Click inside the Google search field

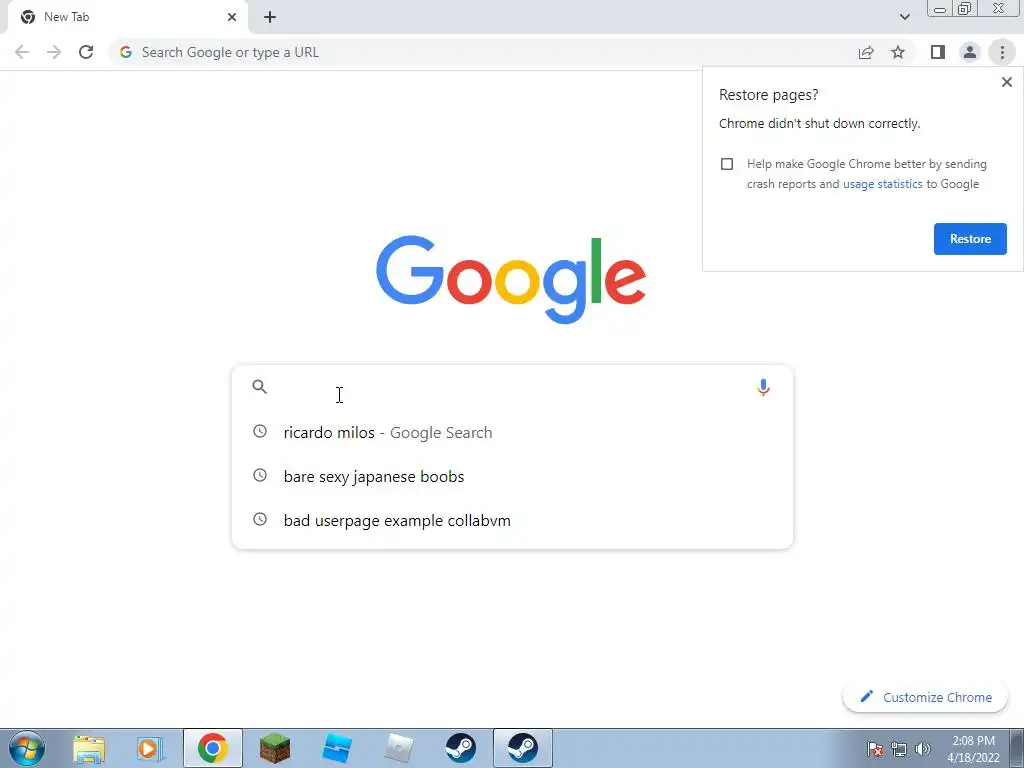(512, 387)
